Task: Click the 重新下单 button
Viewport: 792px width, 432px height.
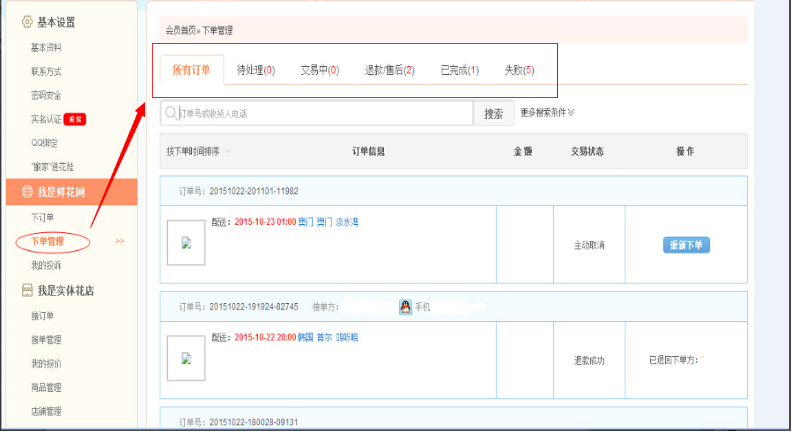Action: (x=686, y=245)
